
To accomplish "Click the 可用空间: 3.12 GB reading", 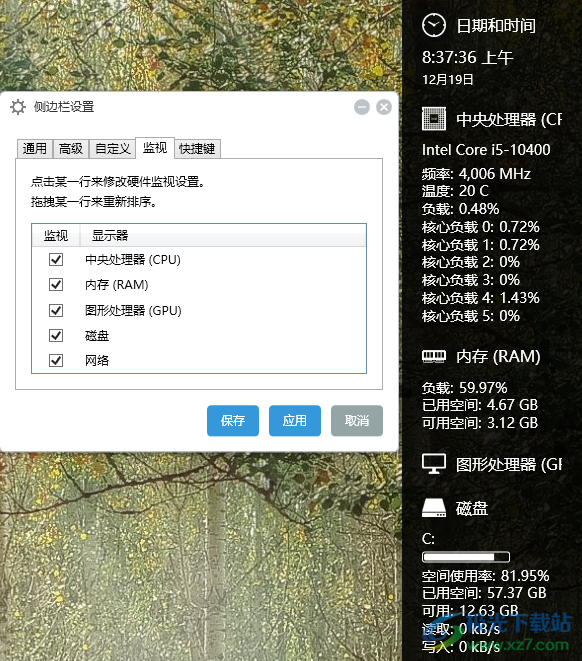I will 480,422.
